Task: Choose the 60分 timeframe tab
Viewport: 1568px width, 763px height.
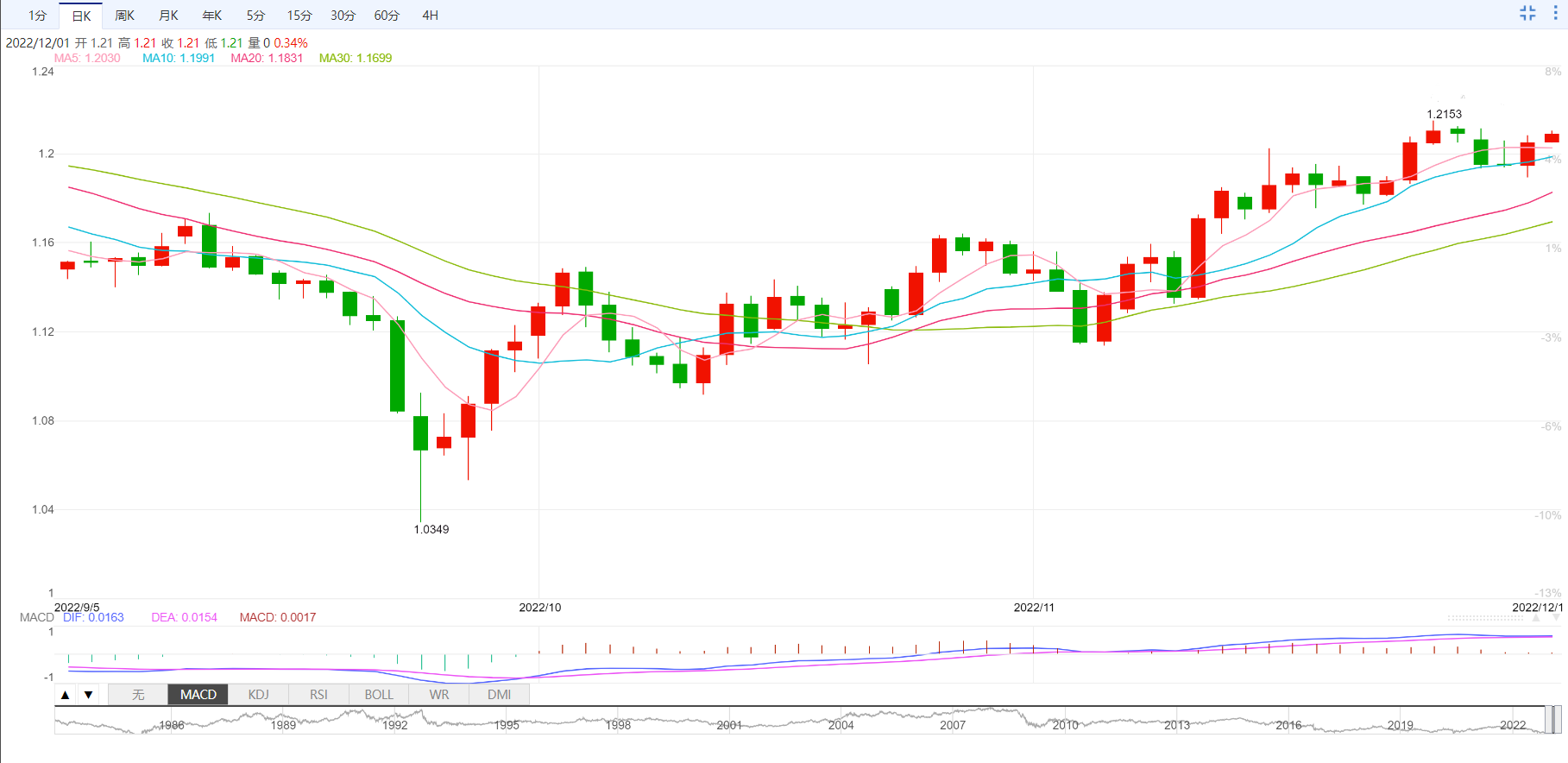Action: coord(387,16)
